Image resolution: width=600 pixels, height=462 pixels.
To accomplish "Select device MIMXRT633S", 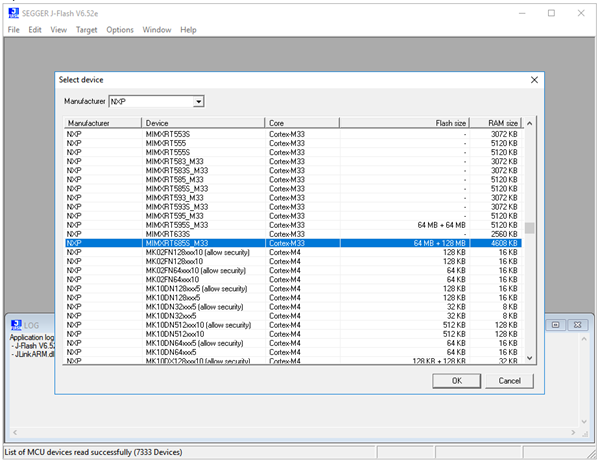I will [293, 234].
